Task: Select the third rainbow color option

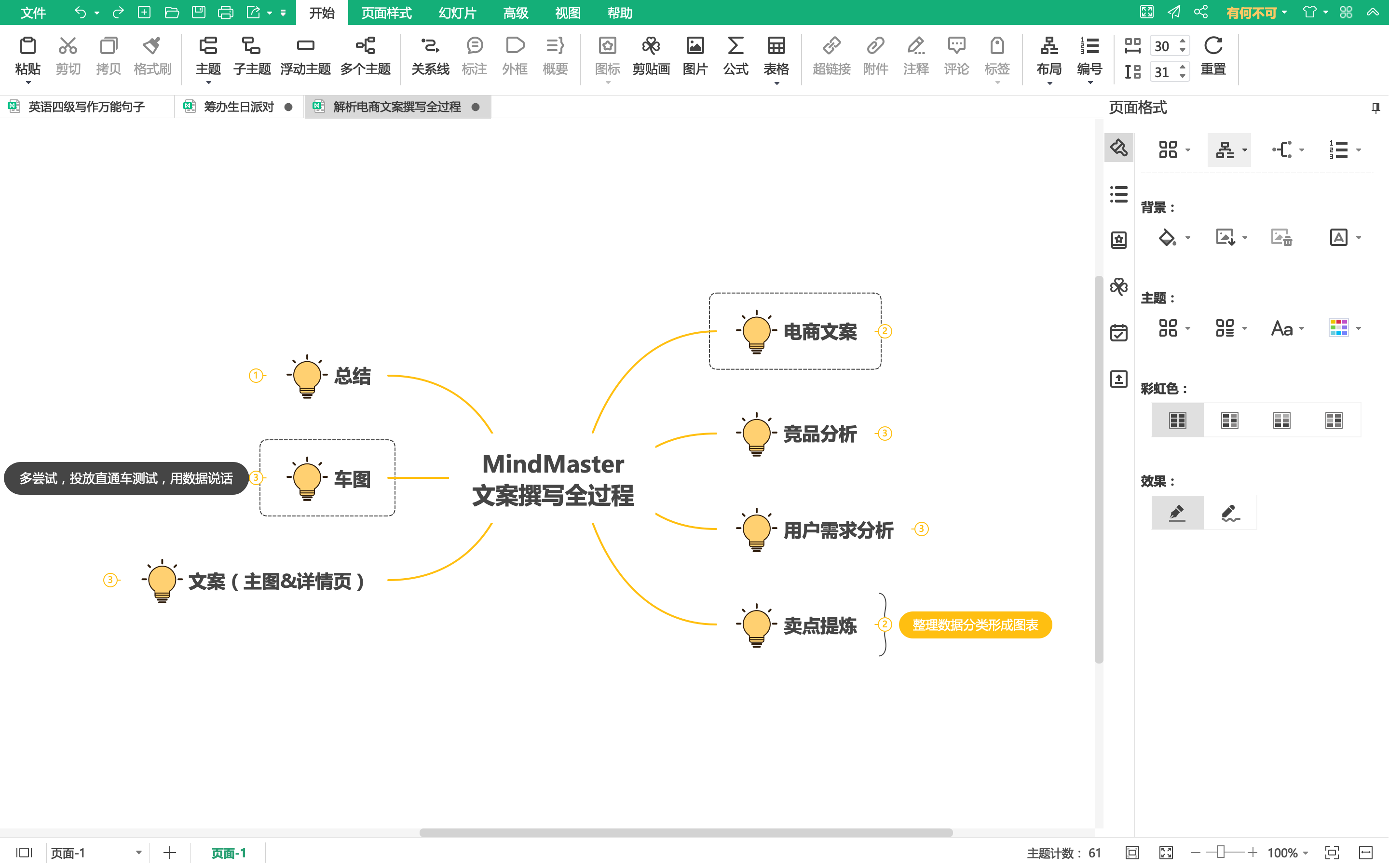Action: coord(1281,420)
